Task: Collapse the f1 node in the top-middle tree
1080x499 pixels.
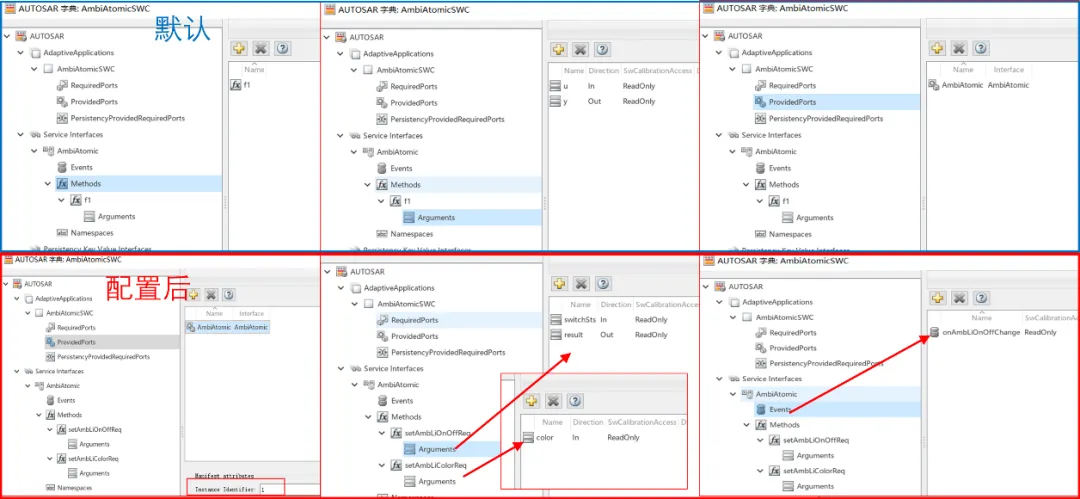Action: [x=381, y=201]
